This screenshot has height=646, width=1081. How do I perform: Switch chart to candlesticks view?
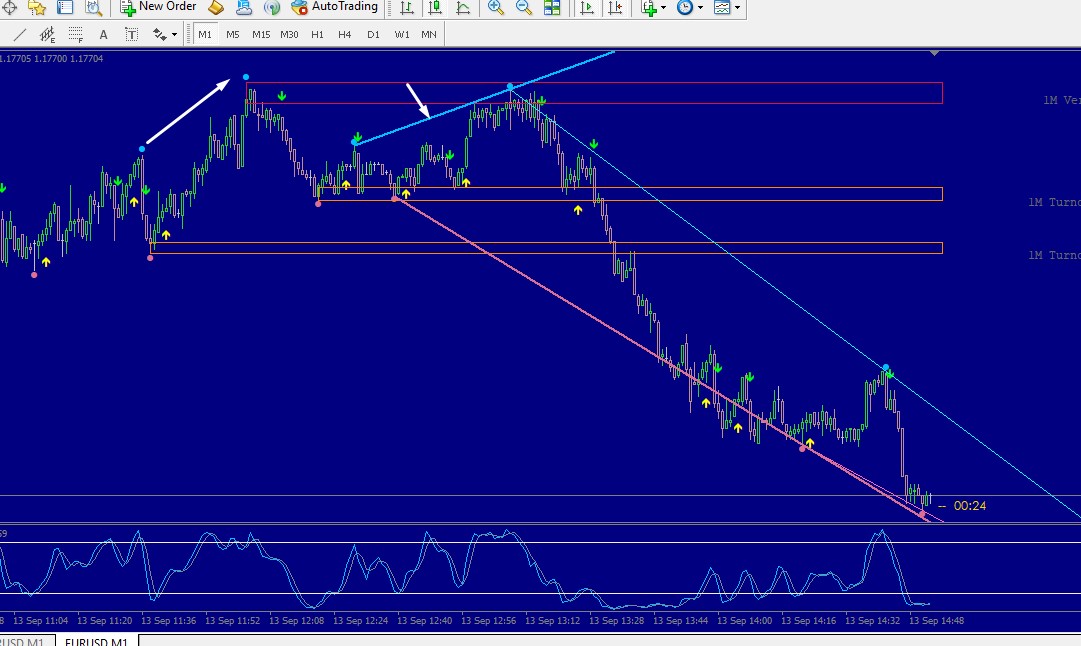435,8
